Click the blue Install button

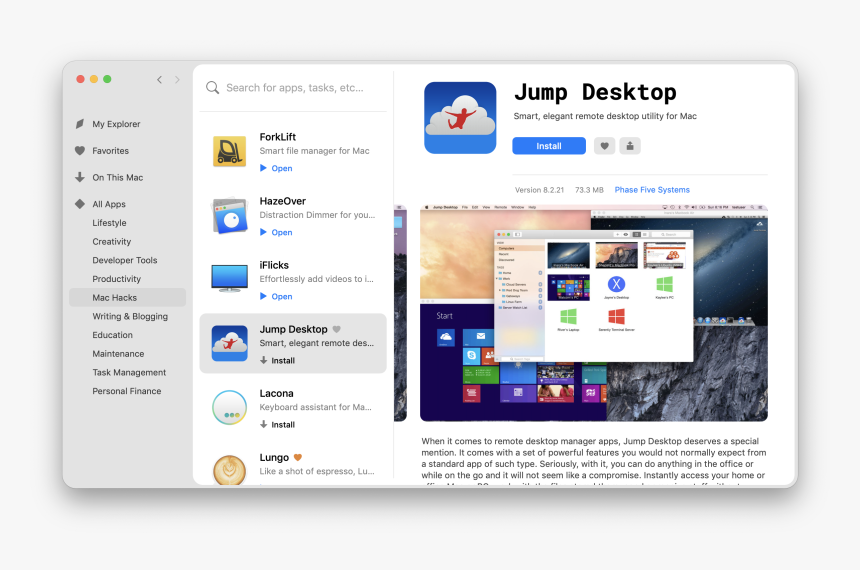tap(549, 146)
